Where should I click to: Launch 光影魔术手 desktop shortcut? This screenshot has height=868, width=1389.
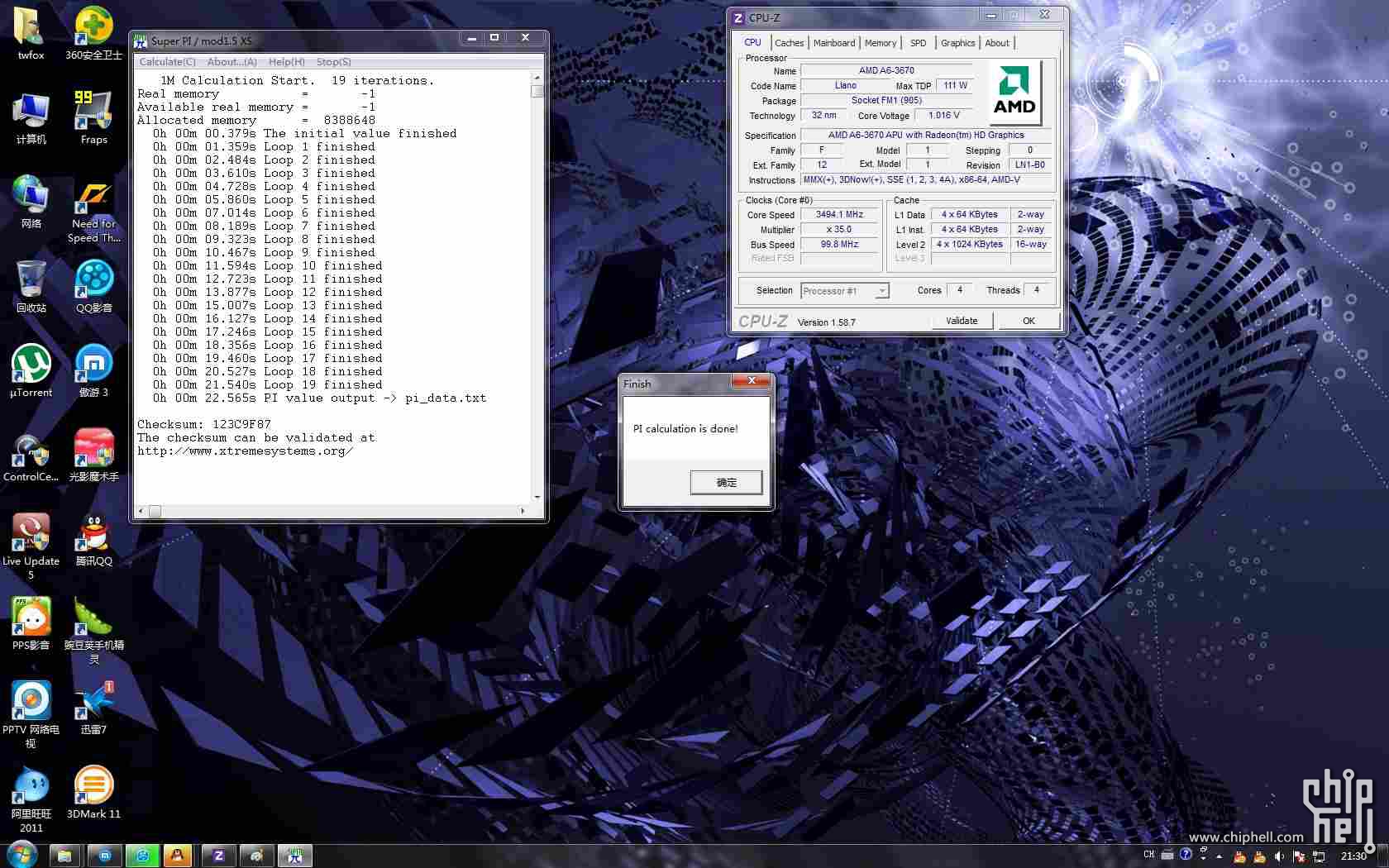coord(93,455)
